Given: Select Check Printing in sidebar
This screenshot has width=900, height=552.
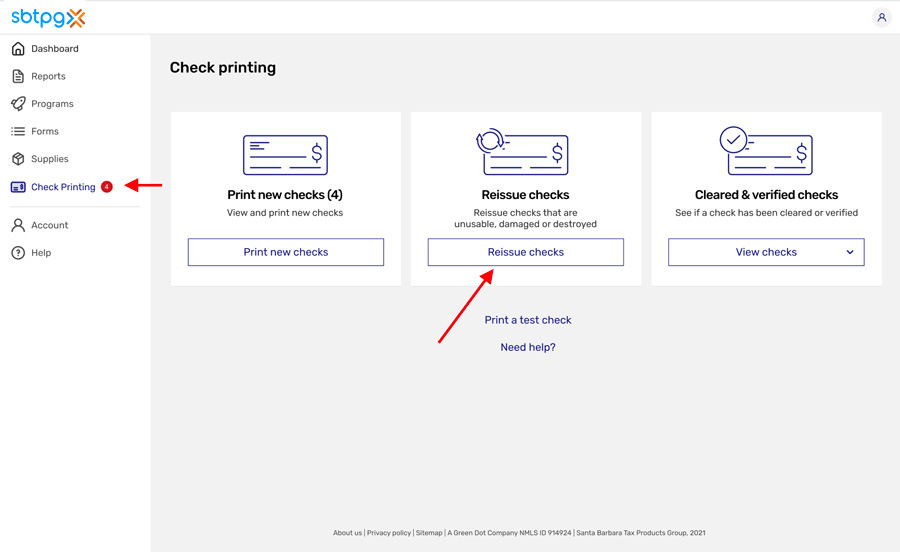Looking at the screenshot, I should coord(63,187).
